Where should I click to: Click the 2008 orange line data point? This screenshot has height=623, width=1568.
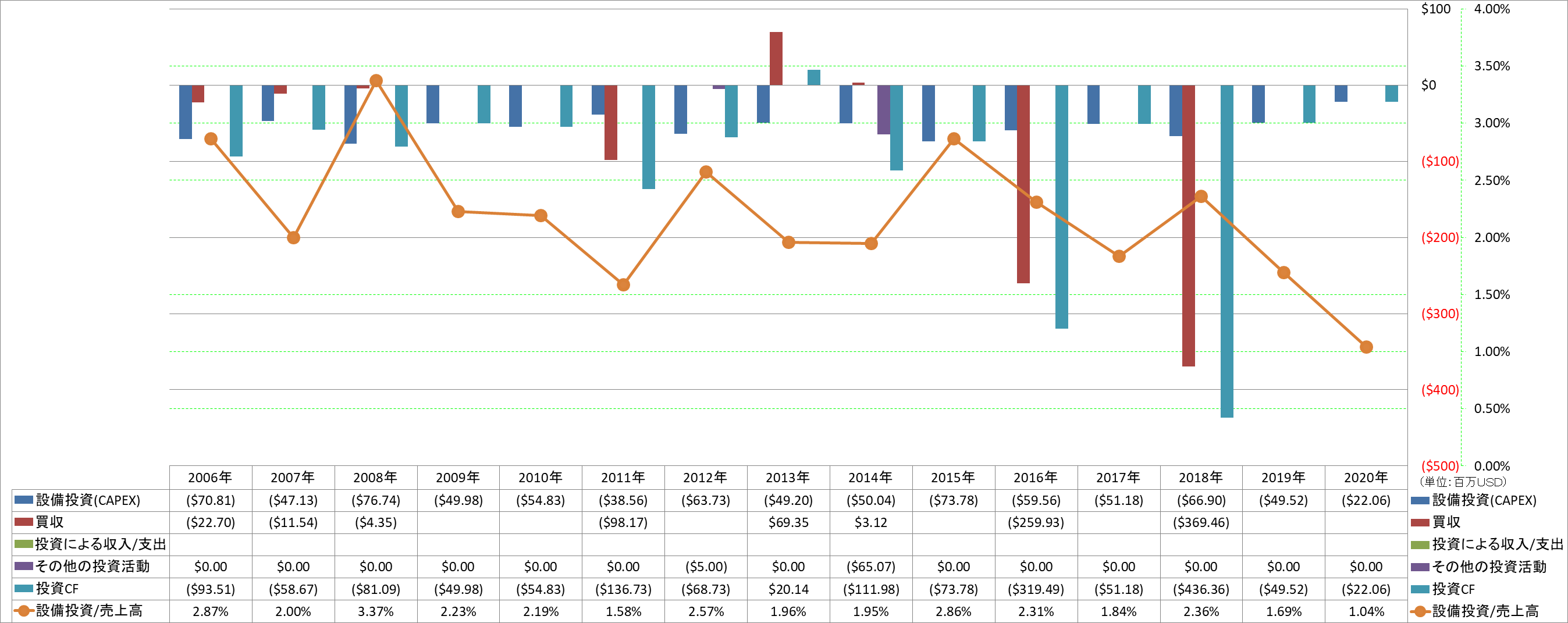tap(376, 80)
